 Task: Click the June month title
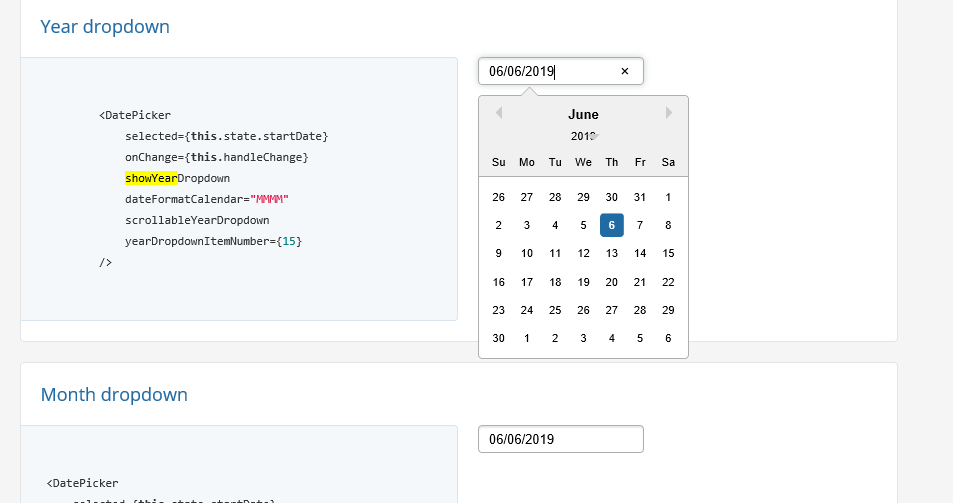[x=583, y=114]
